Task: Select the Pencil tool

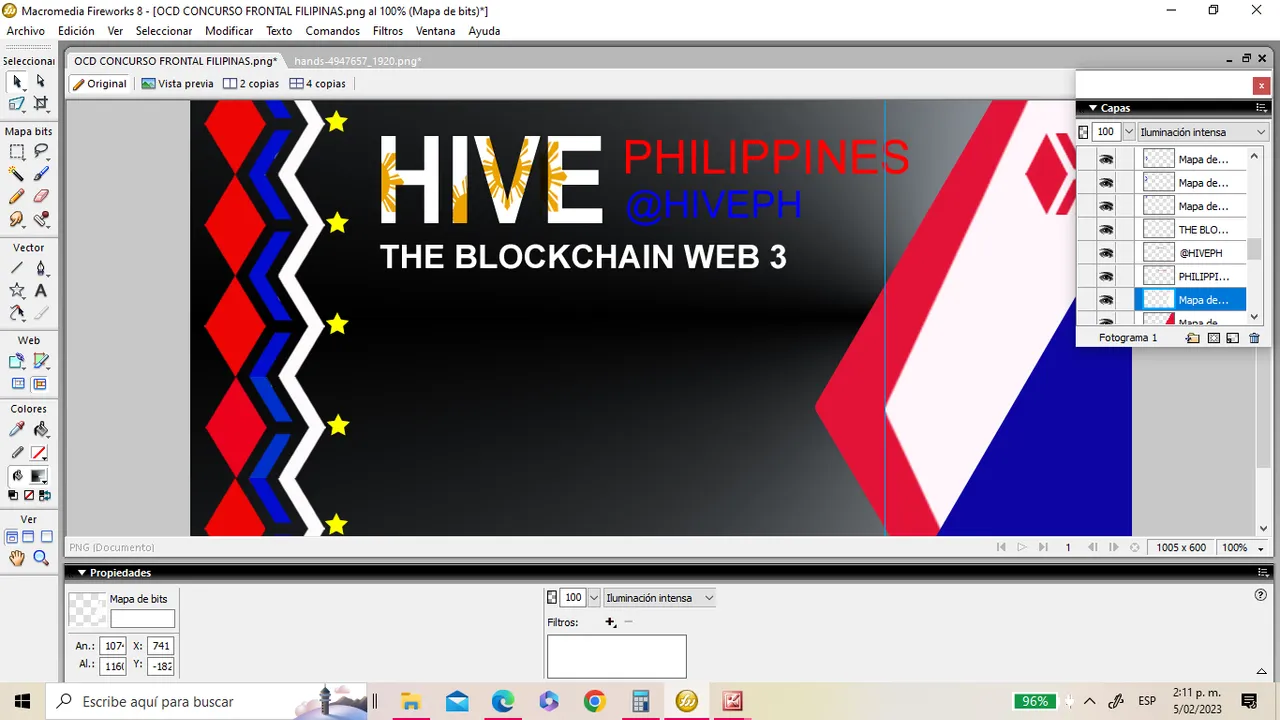Action: (x=17, y=196)
